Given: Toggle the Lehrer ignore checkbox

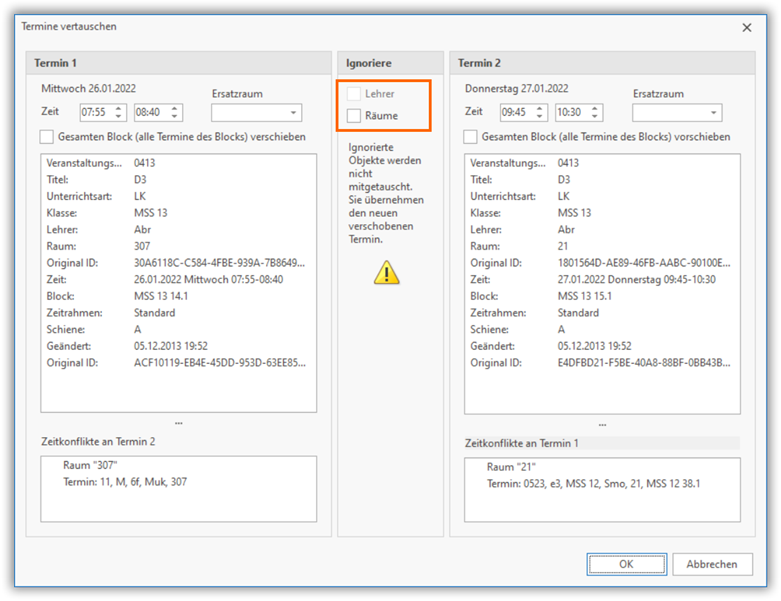Looking at the screenshot, I should click(354, 94).
